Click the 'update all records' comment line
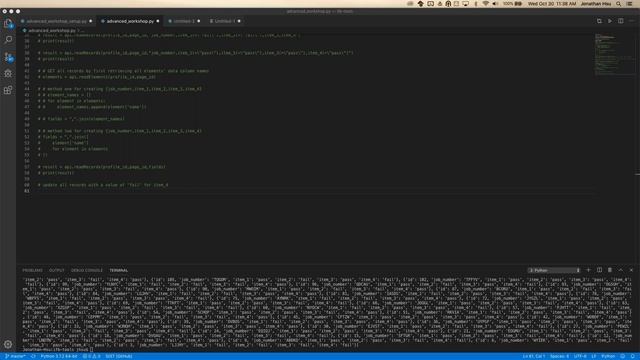Image resolution: width=640 pixels, height=360 pixels. point(103,185)
